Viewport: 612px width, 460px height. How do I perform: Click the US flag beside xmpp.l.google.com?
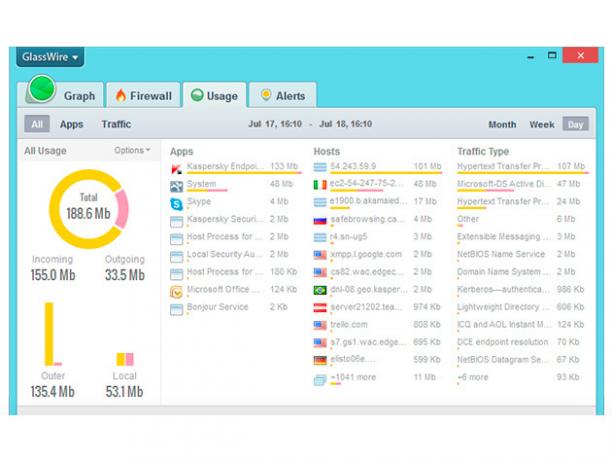(320, 255)
